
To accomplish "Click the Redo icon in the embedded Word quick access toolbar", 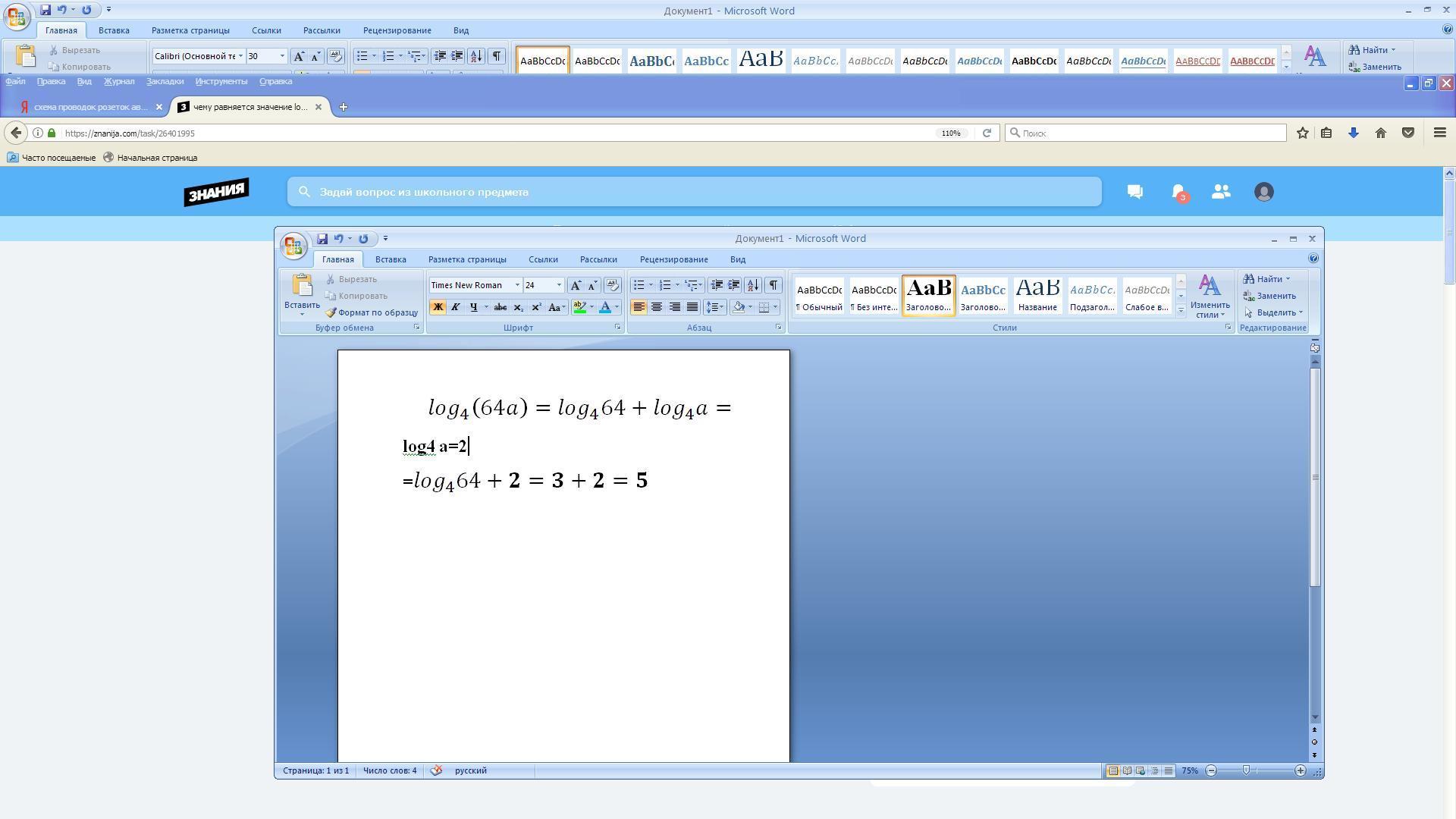I will pyautogui.click(x=363, y=239).
